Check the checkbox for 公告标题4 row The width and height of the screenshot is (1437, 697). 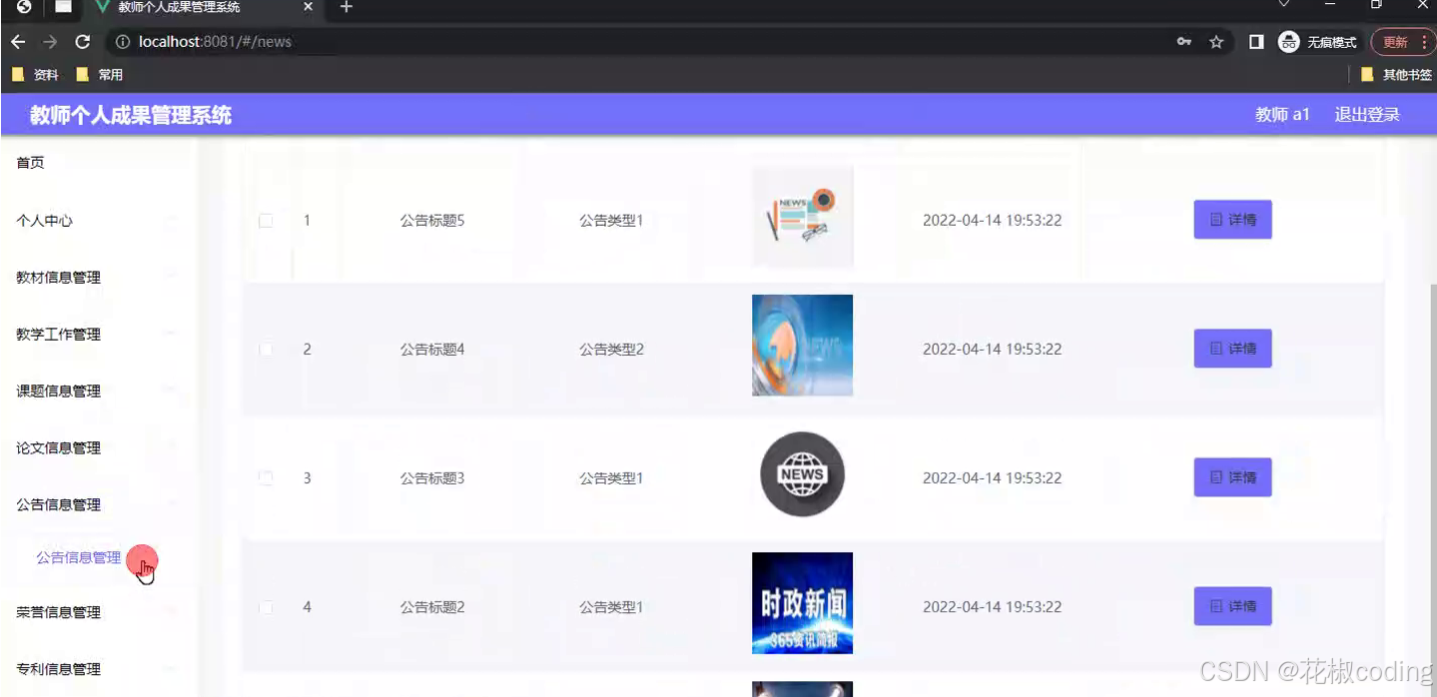[x=266, y=349]
